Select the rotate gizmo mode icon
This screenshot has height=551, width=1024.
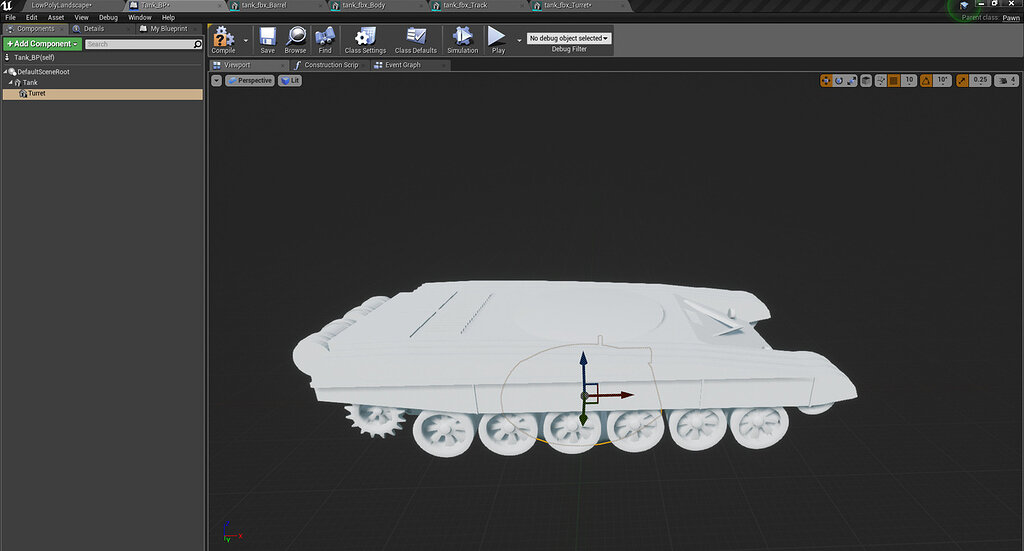click(x=839, y=80)
